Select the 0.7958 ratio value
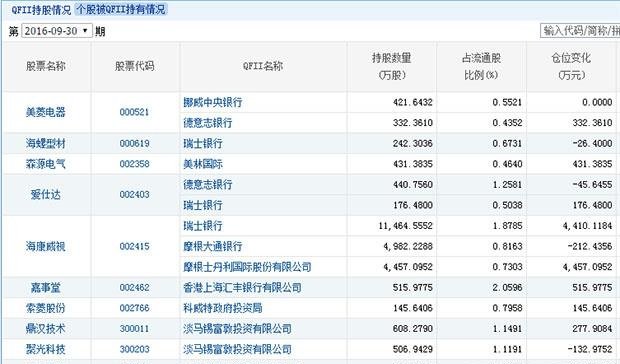Screen dimensions: 620x364 (507, 308)
